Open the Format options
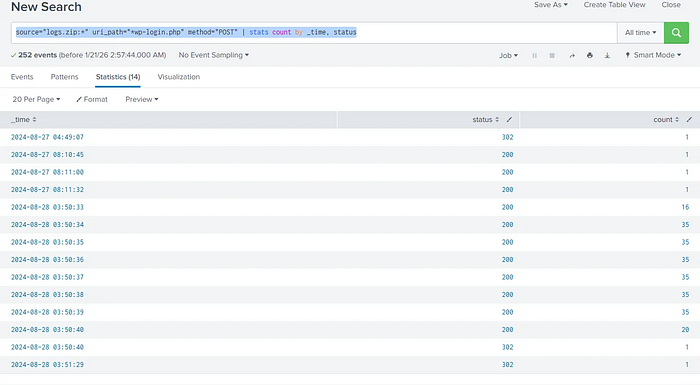 [92, 99]
